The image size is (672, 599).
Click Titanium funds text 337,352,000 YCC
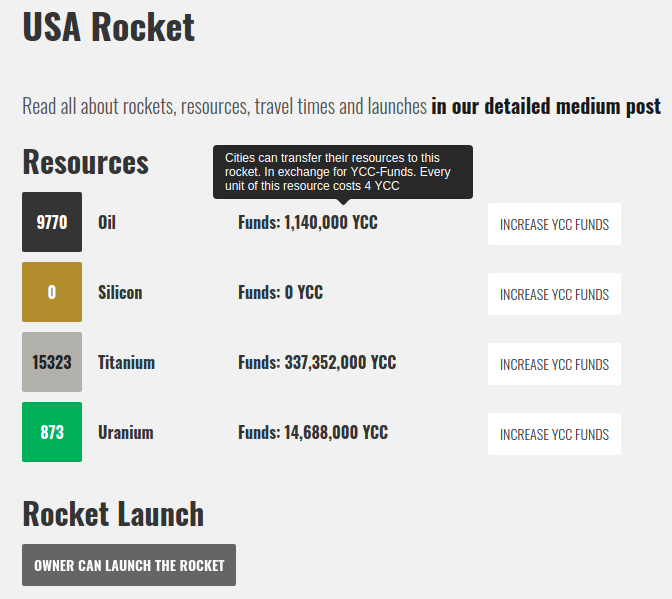click(x=317, y=362)
